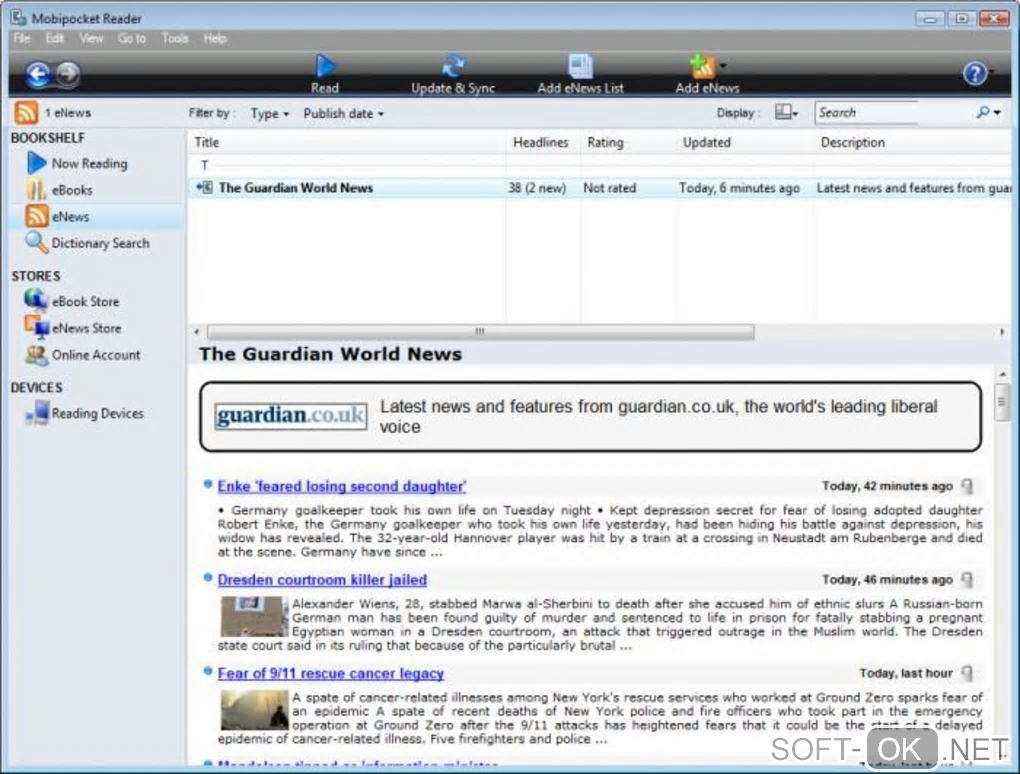Click the orange RSS icon beside 1 eNews

click(26, 113)
